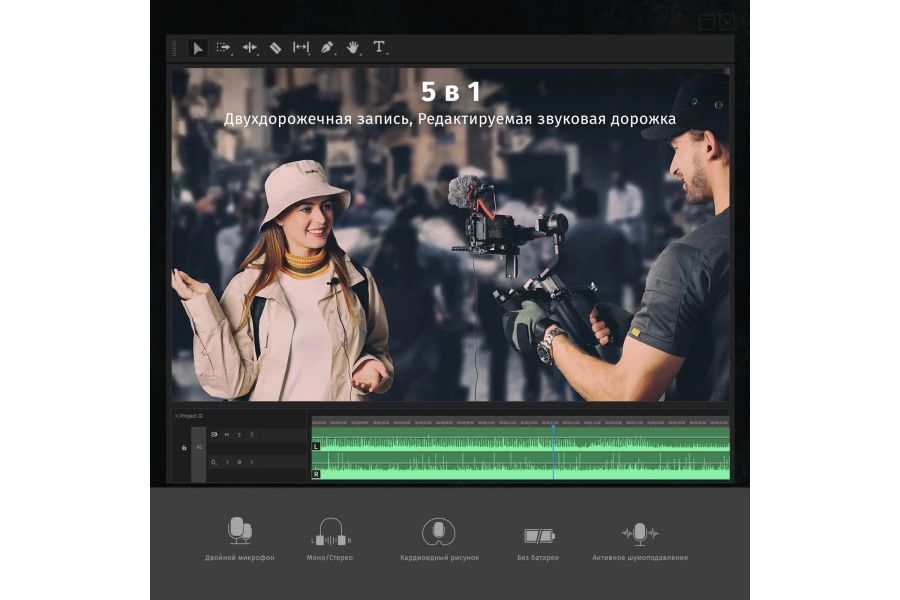Click the Двойной микрофон icon
The image size is (900, 600).
(x=239, y=531)
